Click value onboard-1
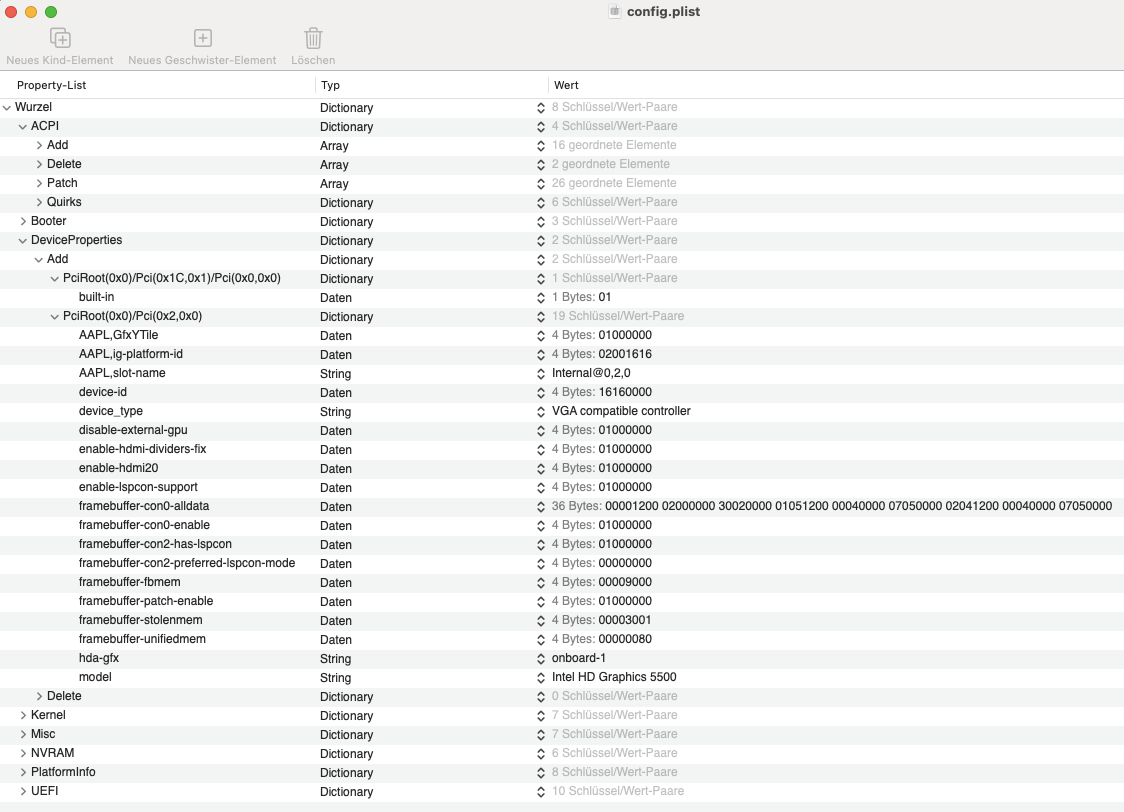Image resolution: width=1124 pixels, height=812 pixels. click(578, 658)
